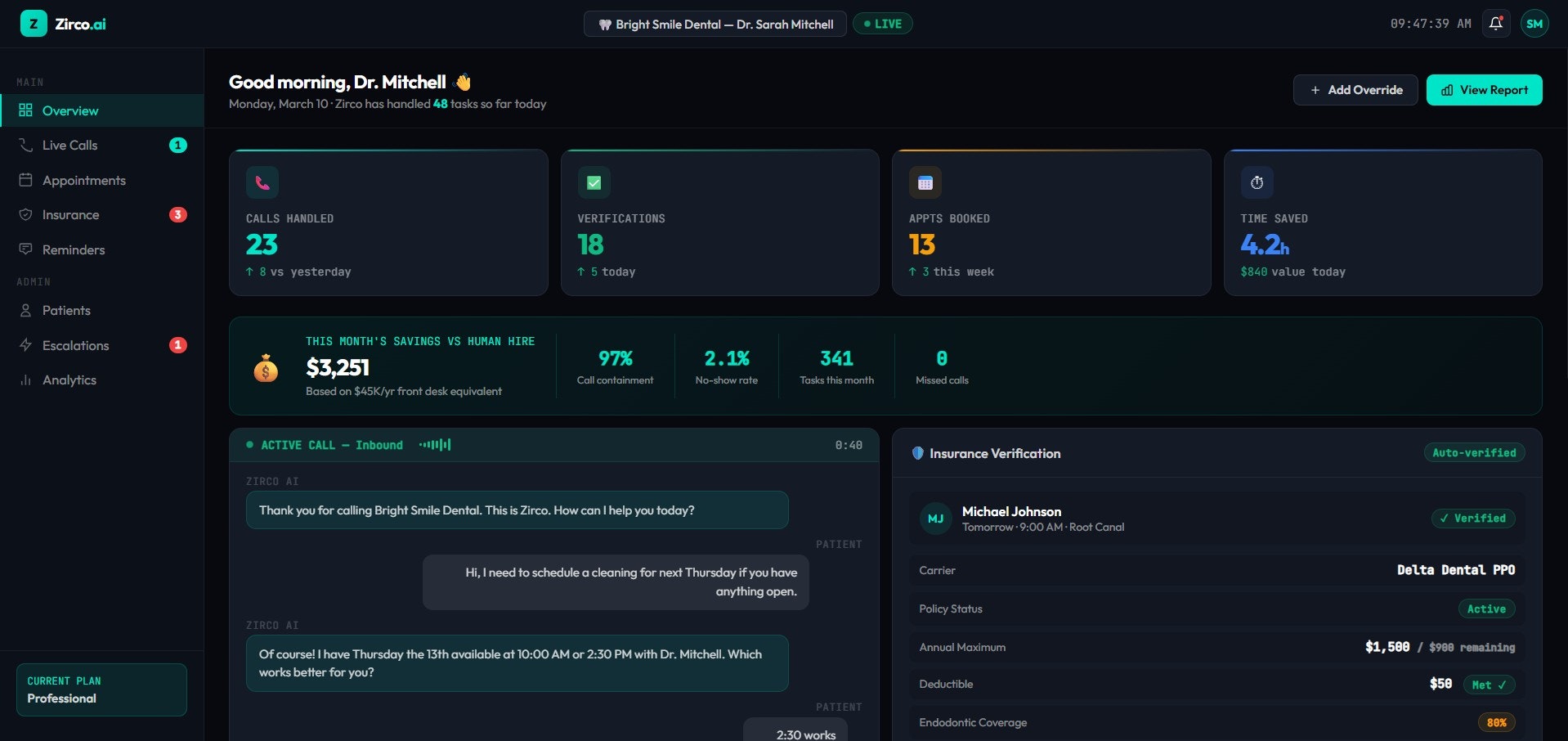Viewport: 1568px width, 741px height.
Task: Click the Auto-verified badge
Action: pos(1473,452)
